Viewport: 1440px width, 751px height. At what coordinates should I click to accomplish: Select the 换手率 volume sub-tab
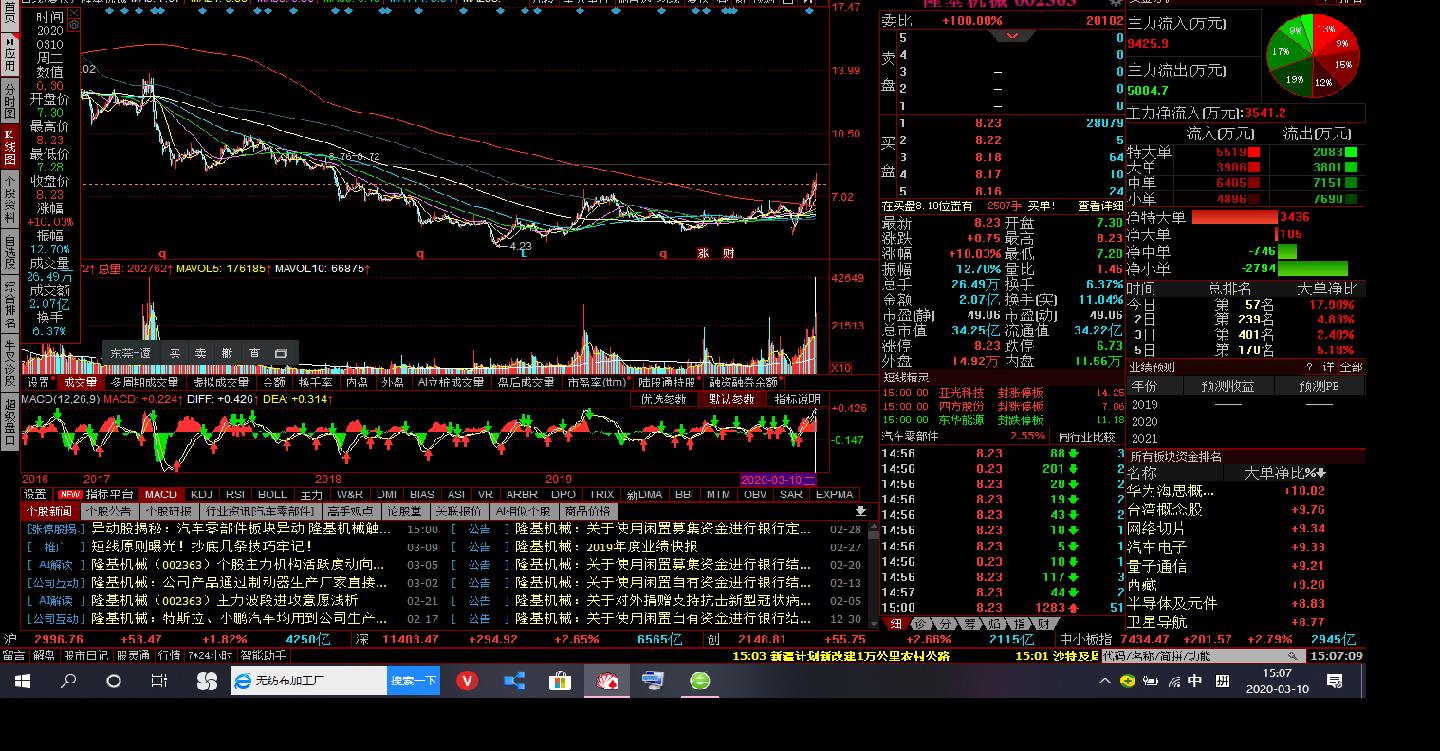[316, 382]
